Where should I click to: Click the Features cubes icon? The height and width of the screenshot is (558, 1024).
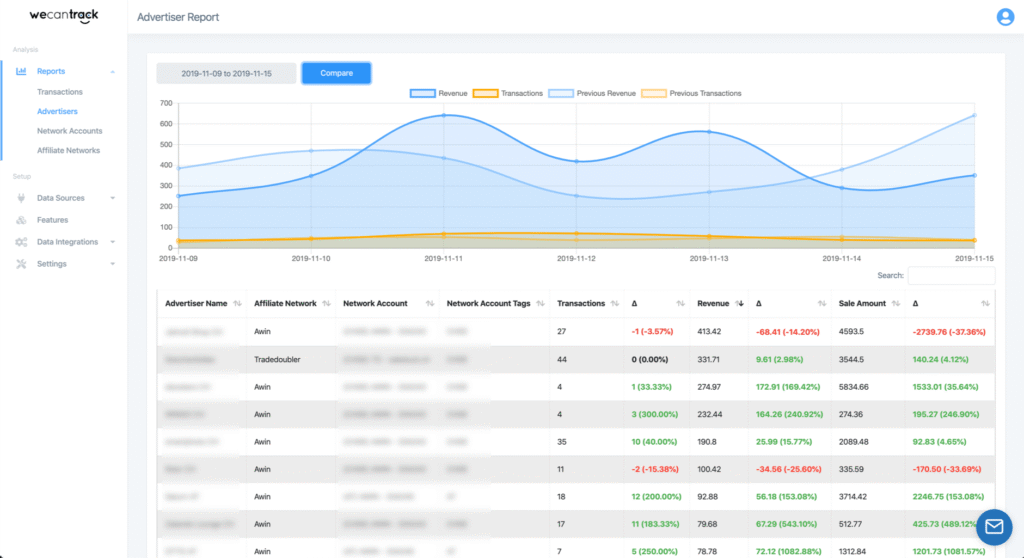pyautogui.click(x=21, y=220)
